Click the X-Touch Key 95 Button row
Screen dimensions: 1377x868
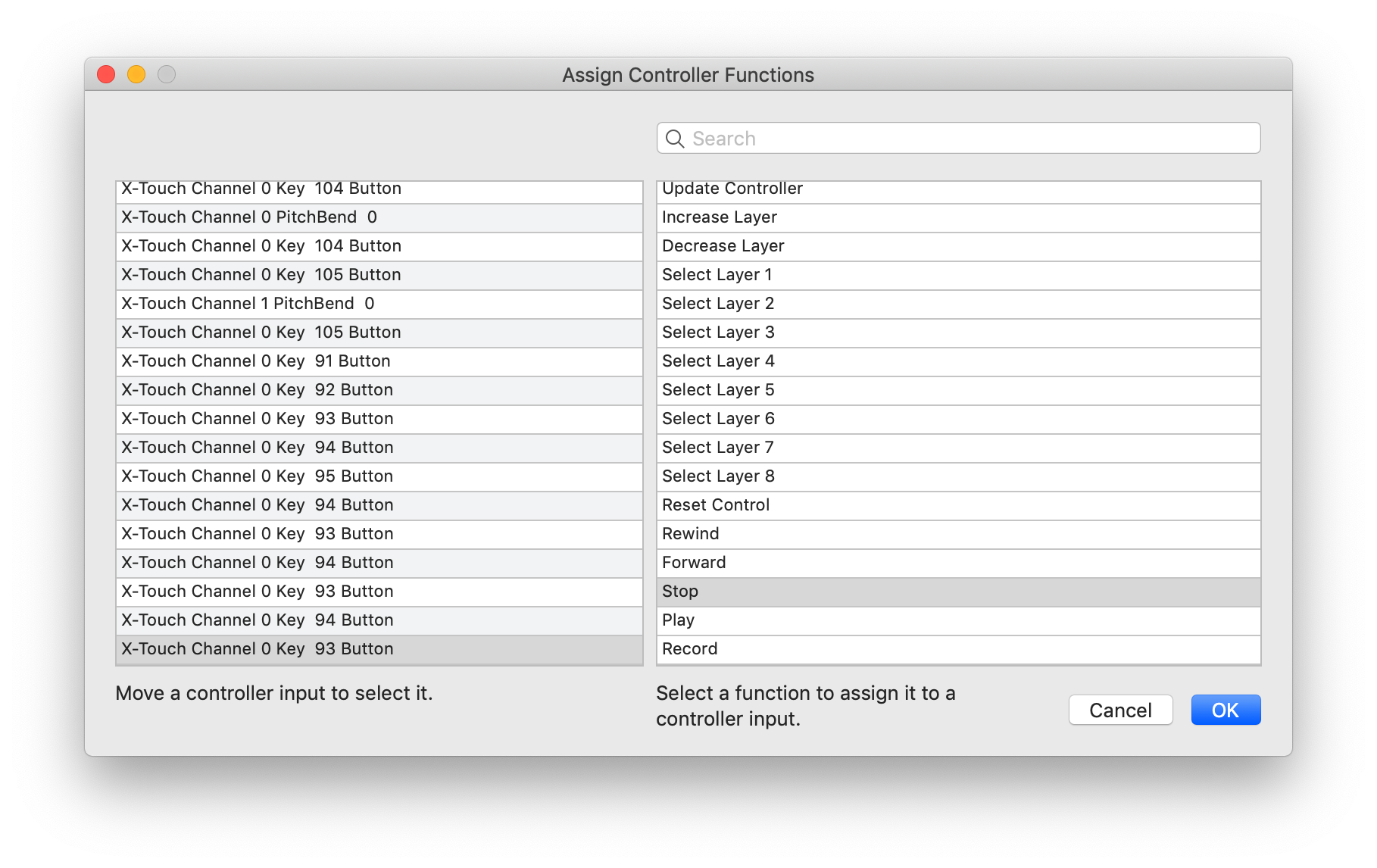[379, 476]
